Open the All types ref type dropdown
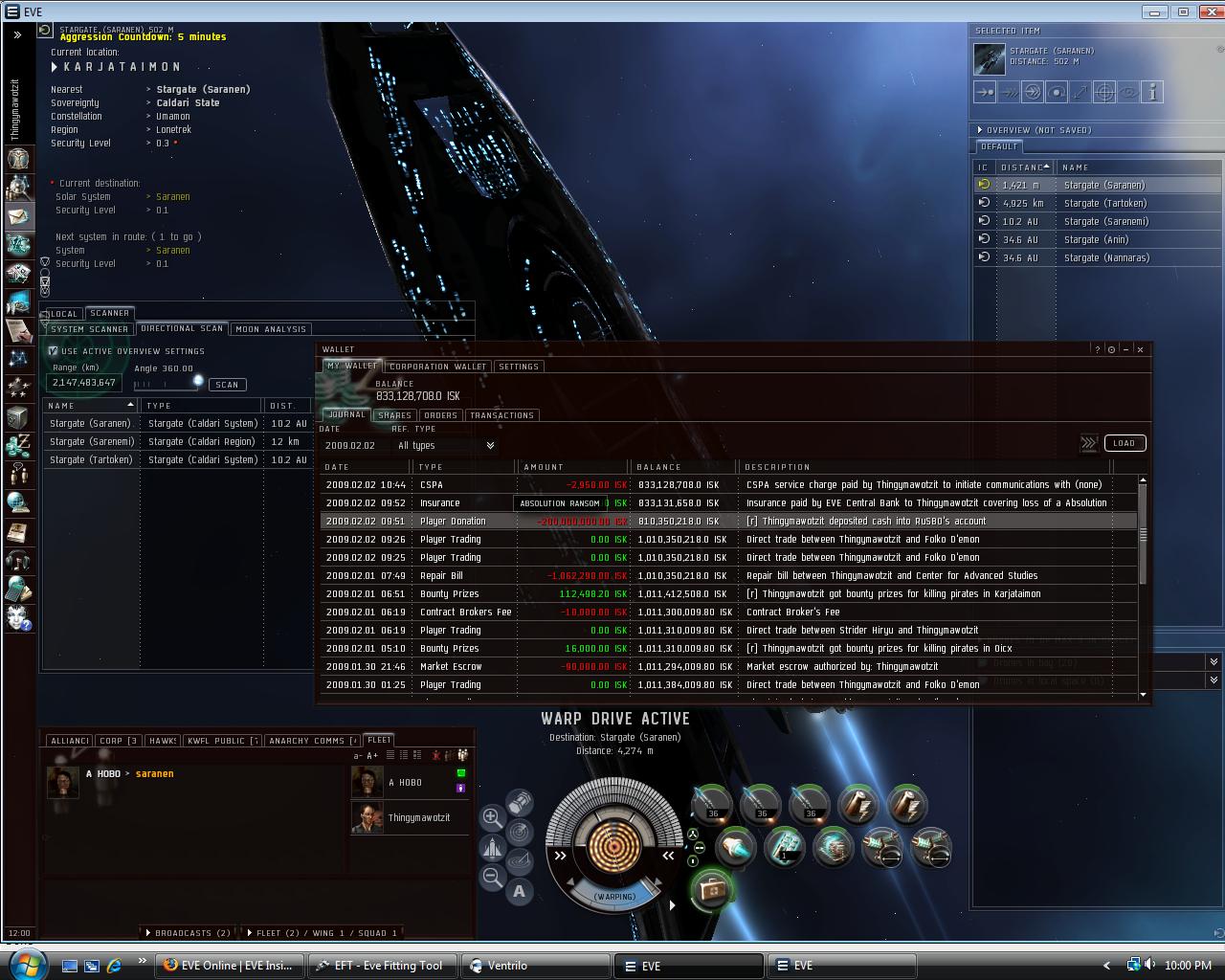The width and height of the screenshot is (1225, 980). [x=446, y=446]
